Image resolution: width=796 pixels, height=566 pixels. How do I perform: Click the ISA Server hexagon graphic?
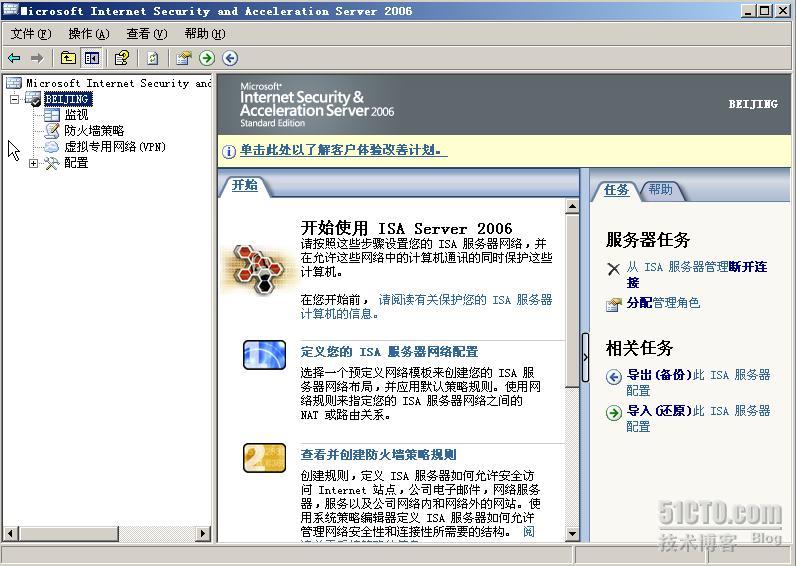tap(259, 269)
